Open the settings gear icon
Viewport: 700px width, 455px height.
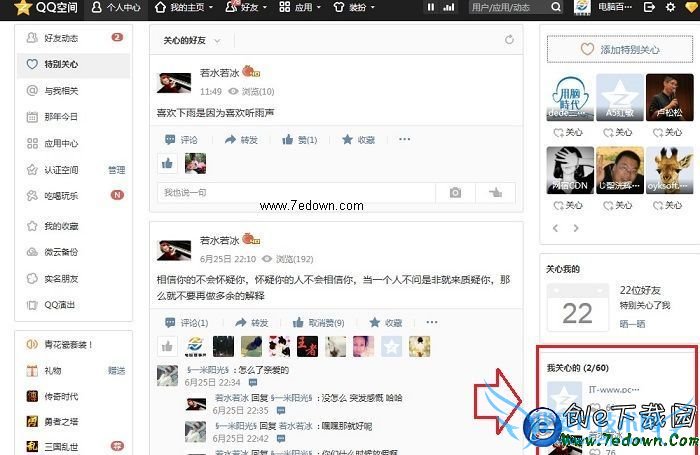[671, 8]
